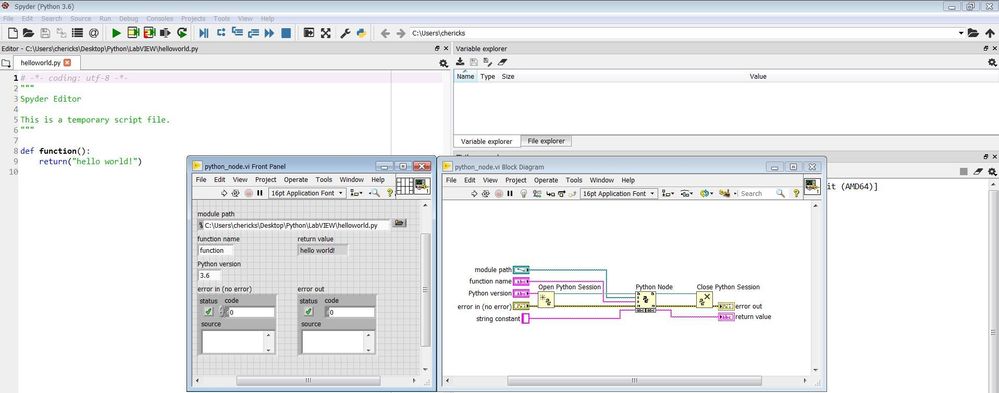Open the PYTHONPATH manager python icon
The width and height of the screenshot is (999, 393).
point(361,32)
